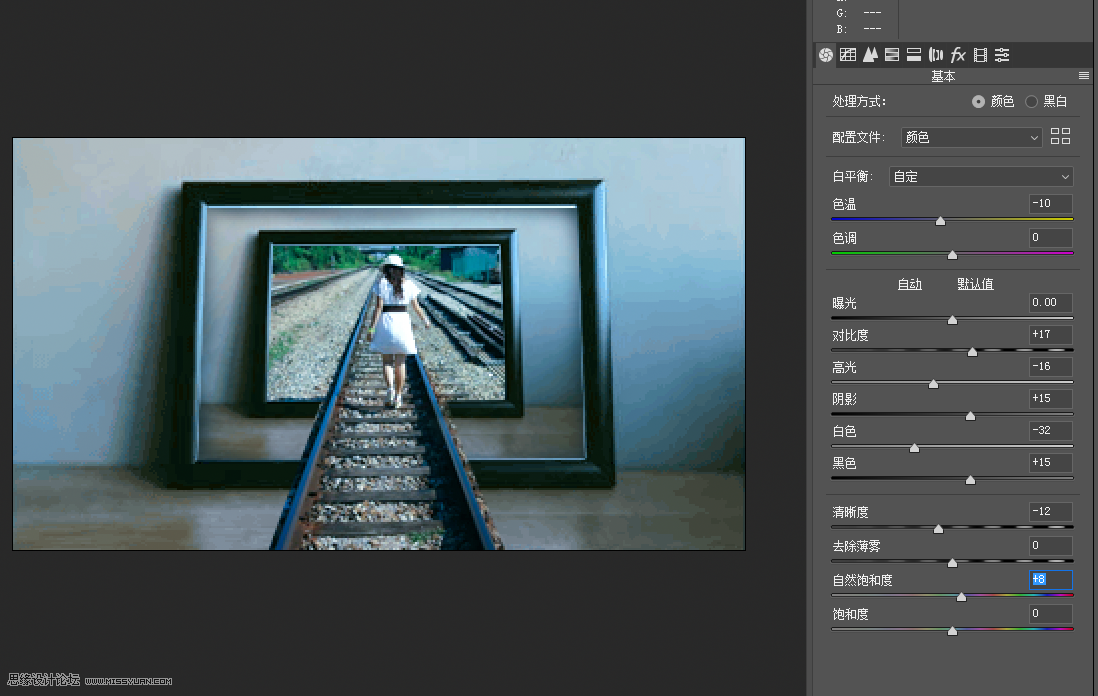Viewport: 1098px width, 696px height.
Task: Click the 色调 value field
Action: [x=1050, y=237]
